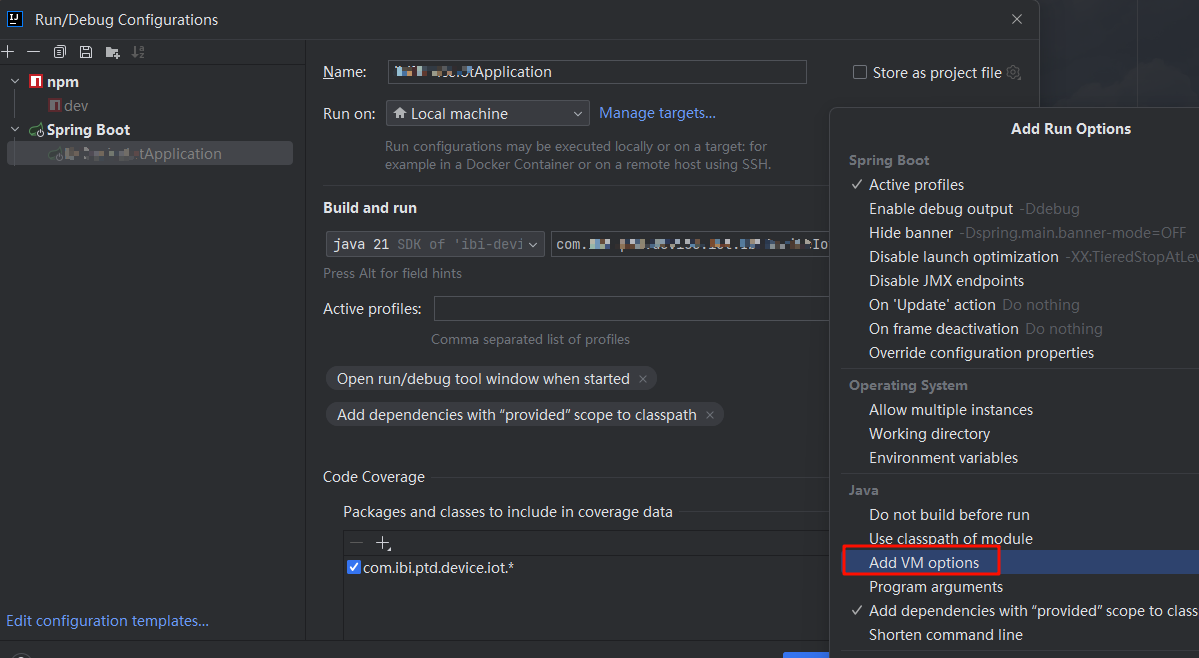Add a coverage package with plus icon
The width and height of the screenshot is (1199, 658).
382,543
